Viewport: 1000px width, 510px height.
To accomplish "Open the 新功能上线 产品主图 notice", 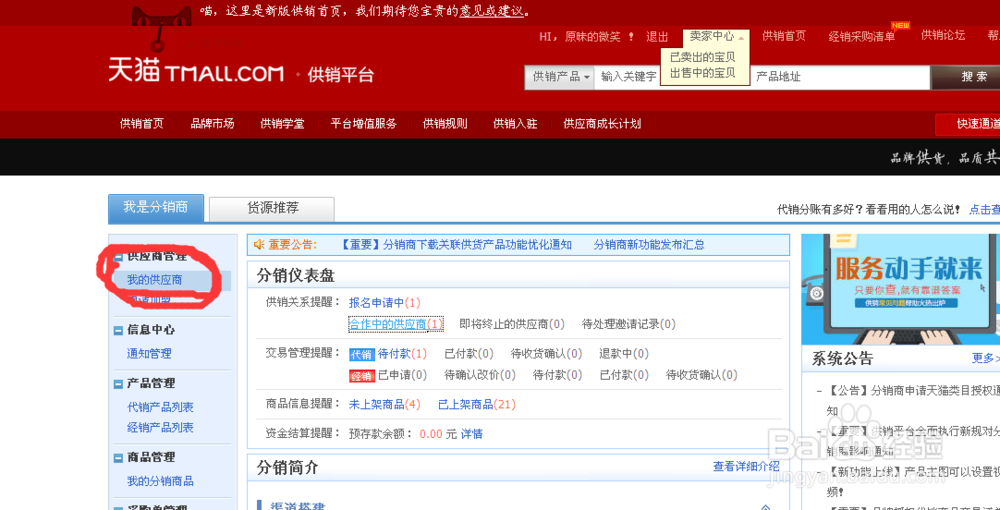I will [913, 481].
